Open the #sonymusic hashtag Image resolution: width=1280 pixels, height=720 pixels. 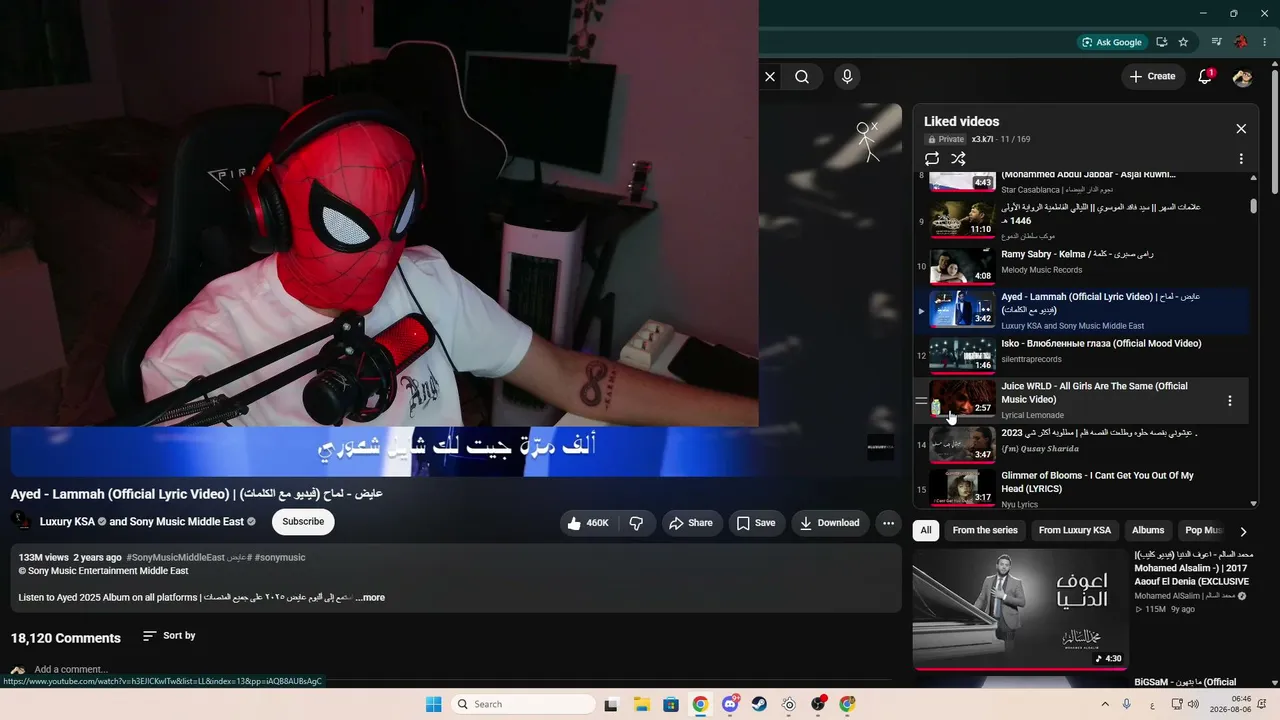[280, 557]
